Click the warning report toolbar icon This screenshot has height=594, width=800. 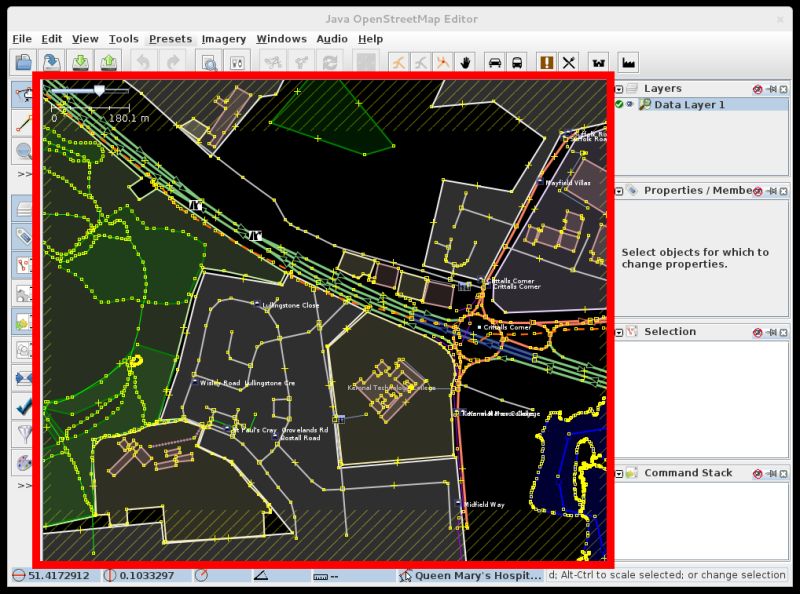point(545,62)
